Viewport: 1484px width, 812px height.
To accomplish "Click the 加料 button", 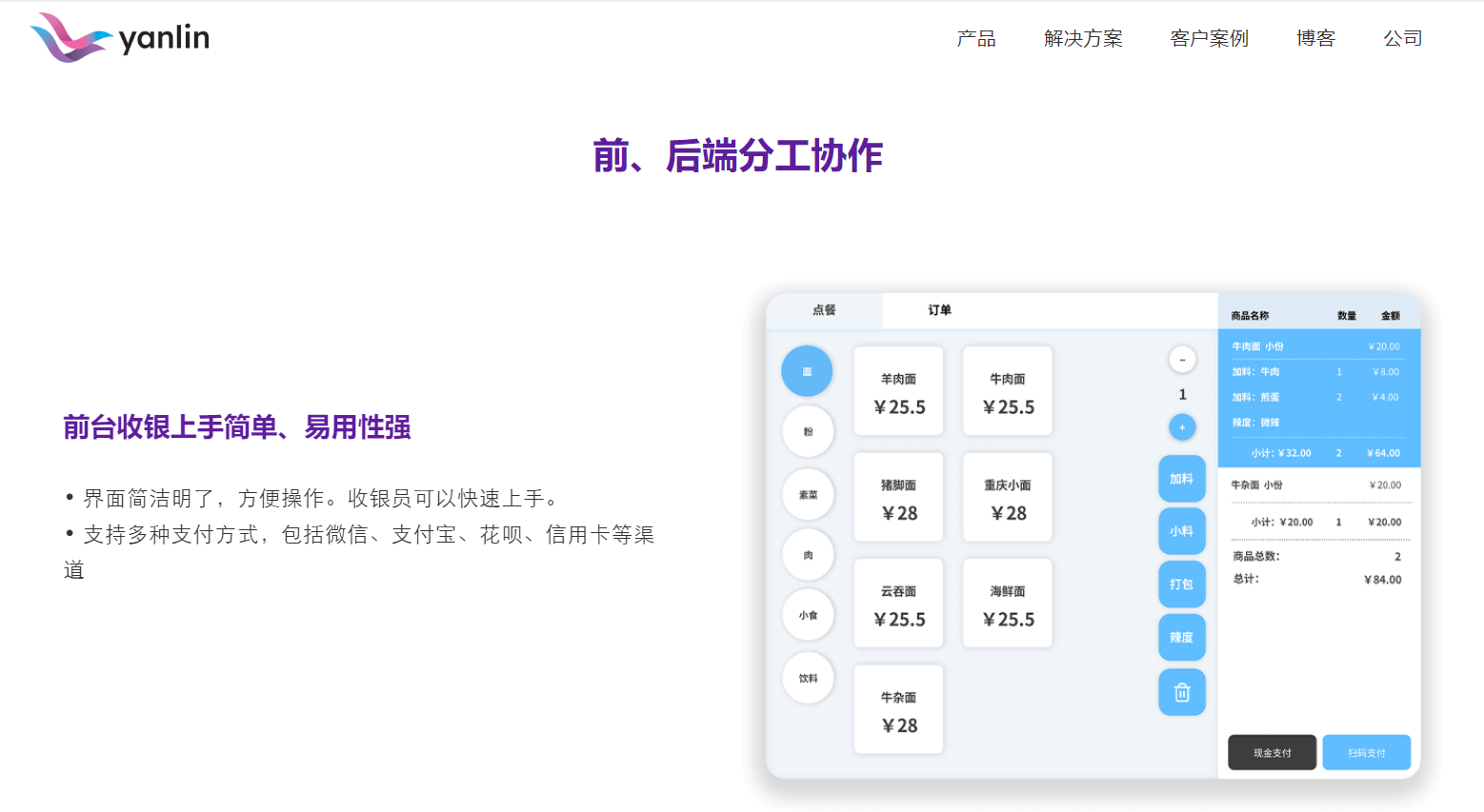I will pyautogui.click(x=1181, y=479).
